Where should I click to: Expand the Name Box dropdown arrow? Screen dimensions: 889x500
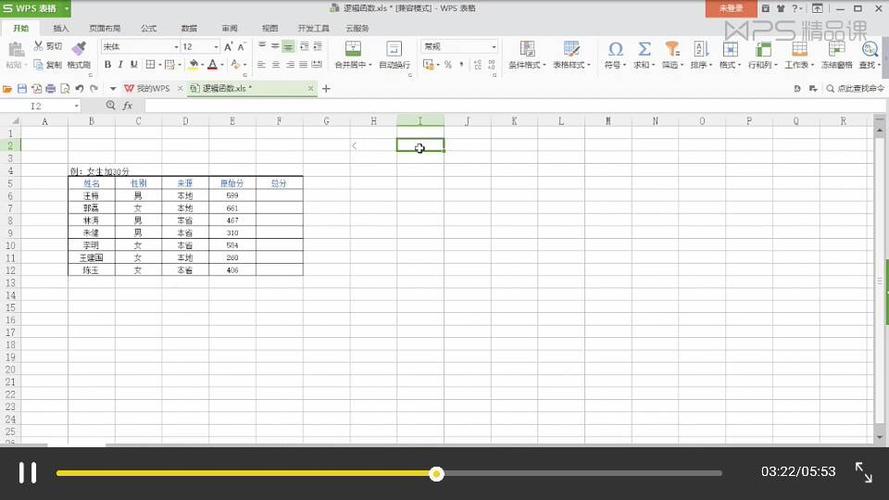pyautogui.click(x=76, y=106)
